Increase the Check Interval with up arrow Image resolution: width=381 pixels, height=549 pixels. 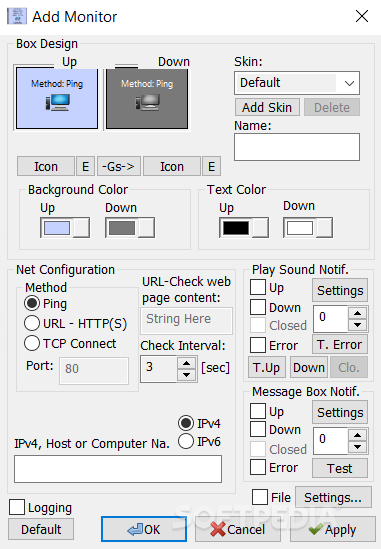[186, 363]
